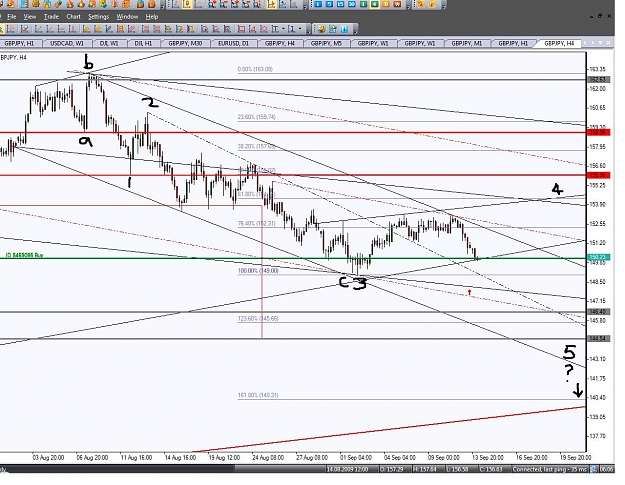Open the Settings menu
The height and width of the screenshot is (485, 625).
[x=98, y=17]
